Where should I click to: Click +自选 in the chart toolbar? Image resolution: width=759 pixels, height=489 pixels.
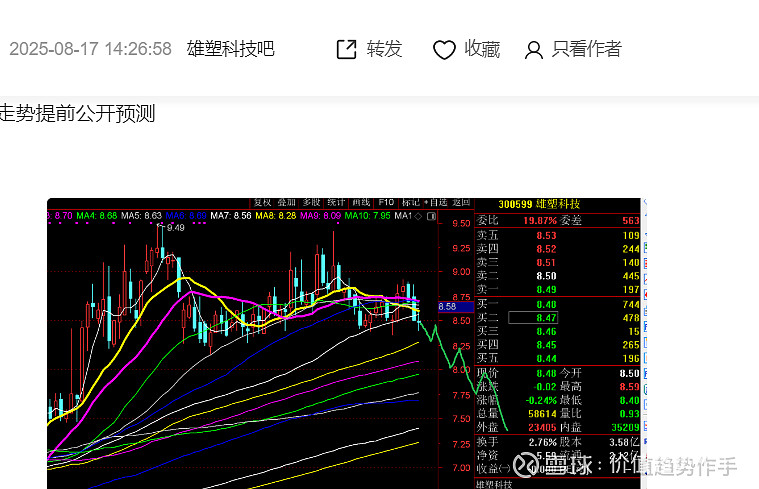pos(436,202)
